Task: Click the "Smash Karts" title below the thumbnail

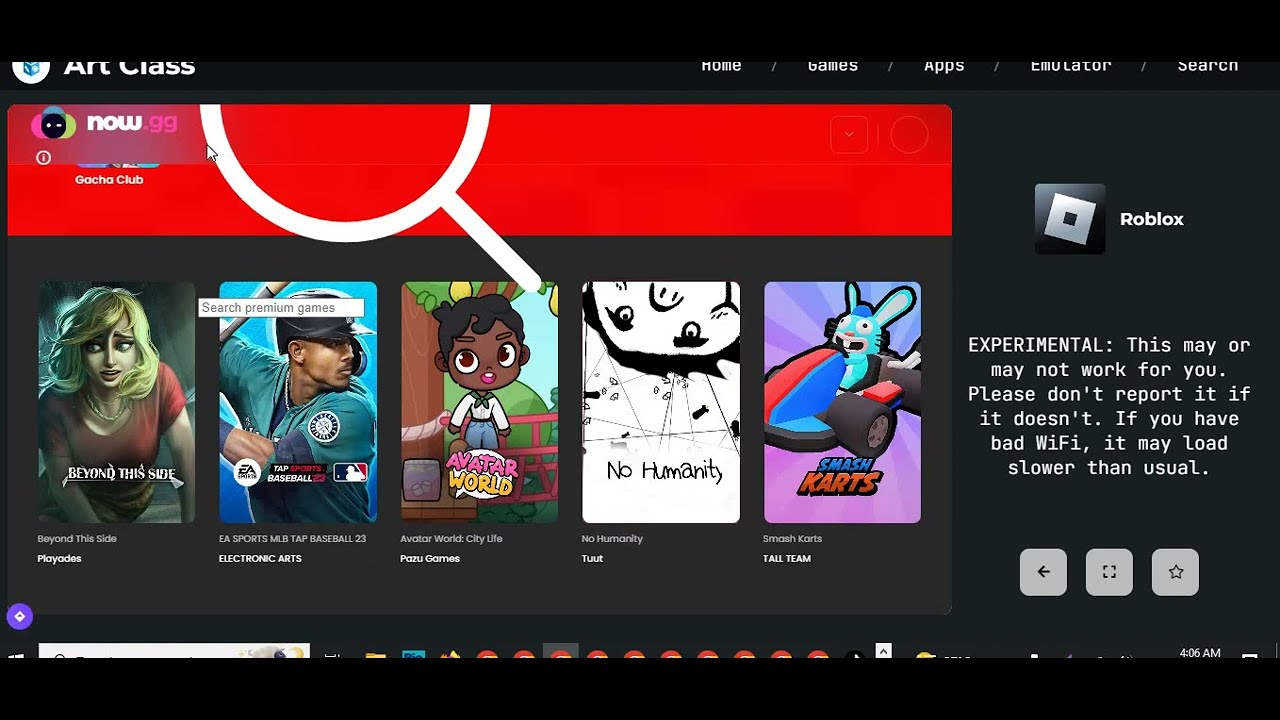Action: pyautogui.click(x=792, y=539)
